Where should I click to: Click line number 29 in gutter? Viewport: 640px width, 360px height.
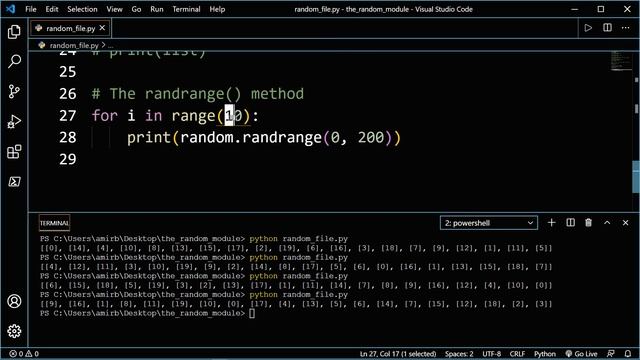tap(68, 159)
